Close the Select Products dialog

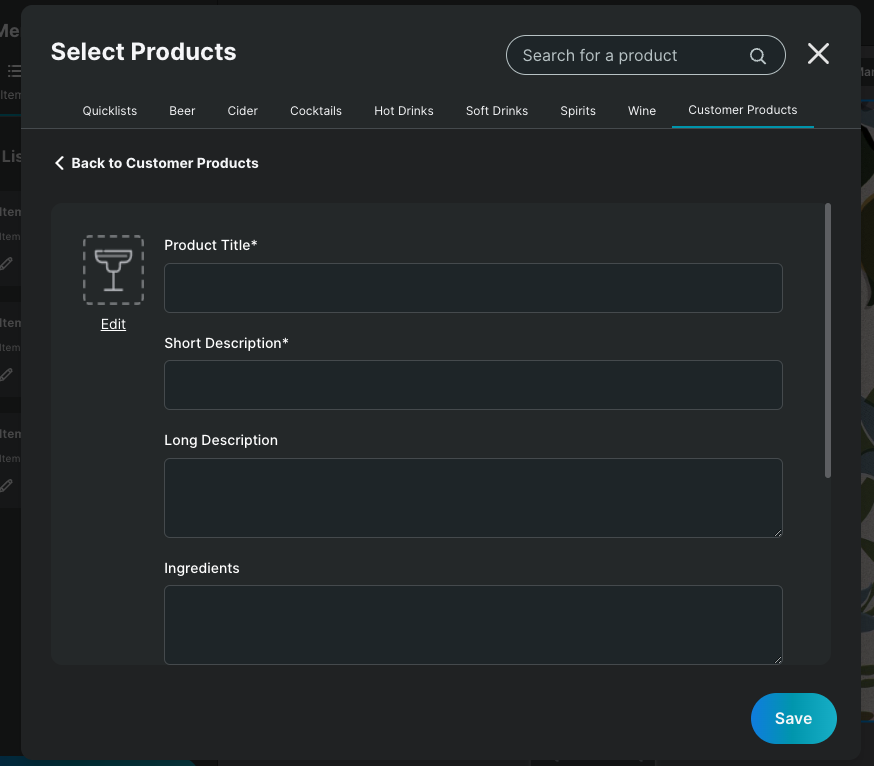[x=818, y=54]
